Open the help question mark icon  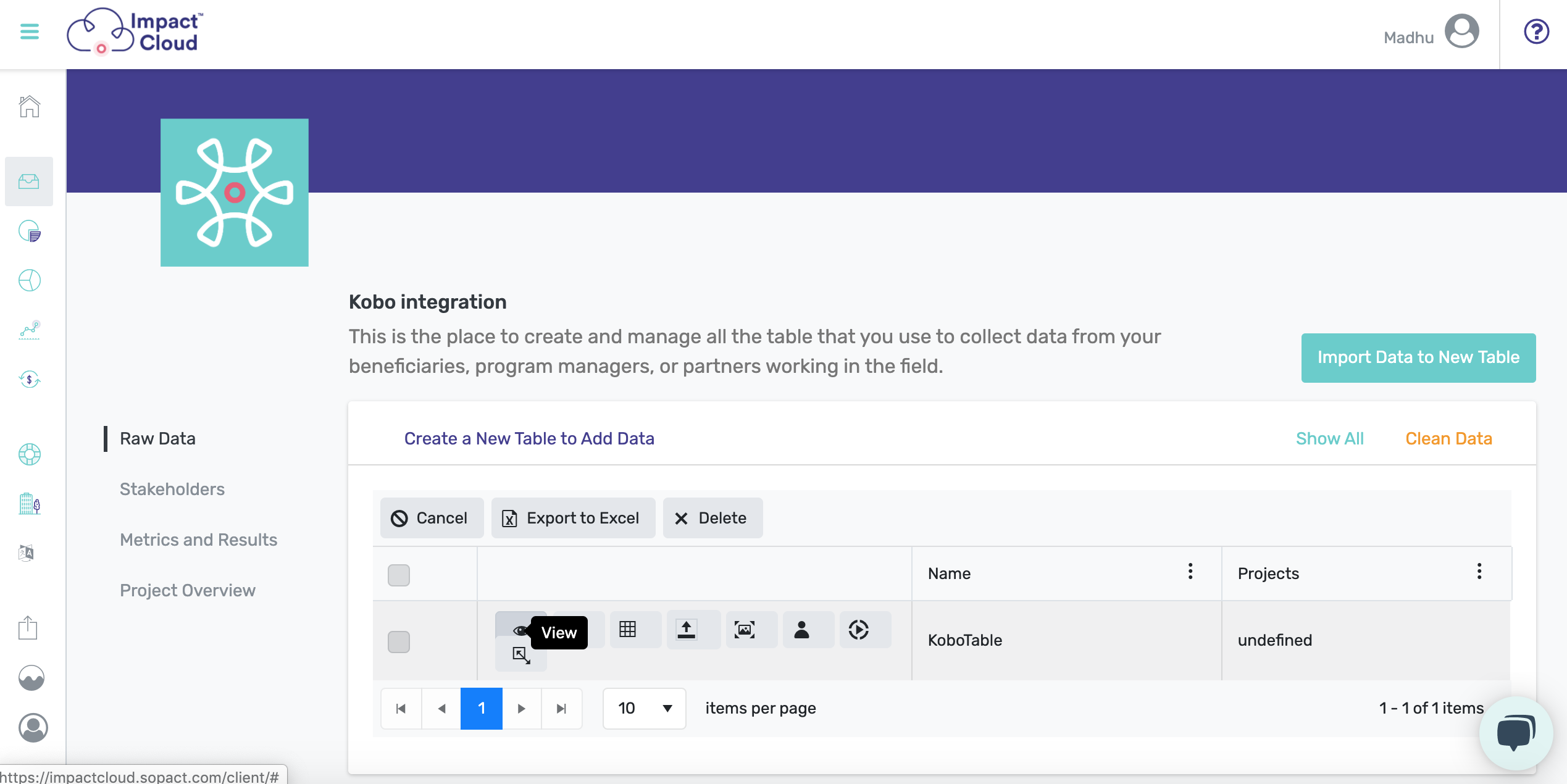1536,31
